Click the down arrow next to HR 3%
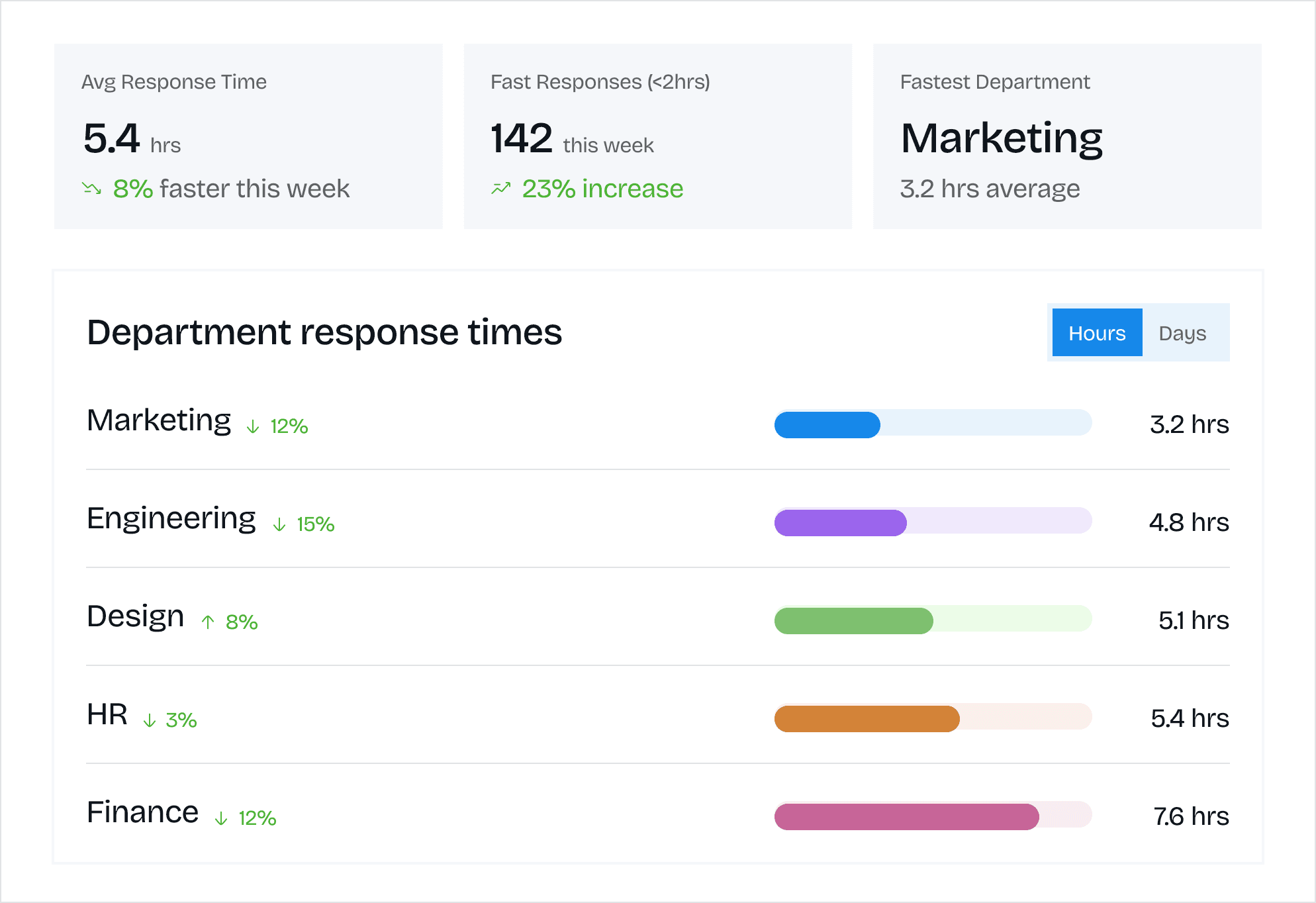 pos(150,720)
